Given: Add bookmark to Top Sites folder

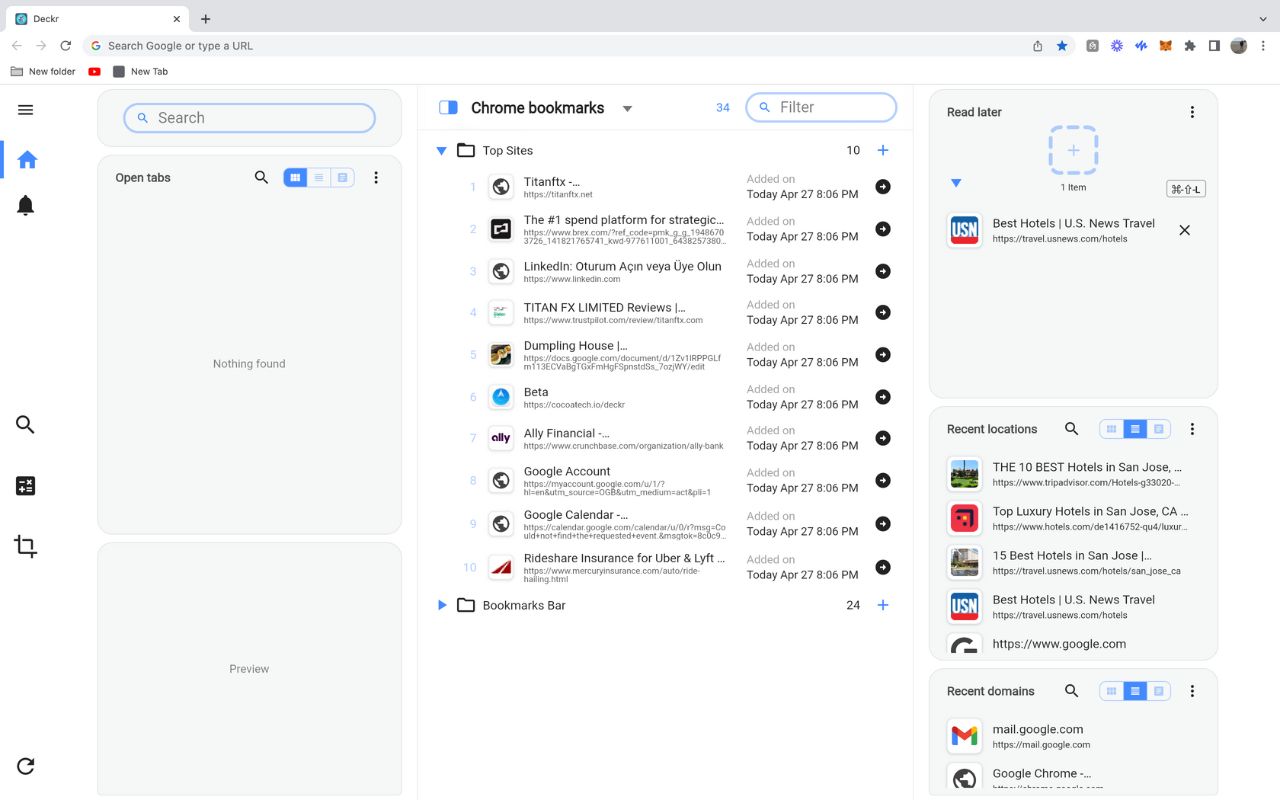Looking at the screenshot, I should point(882,151).
